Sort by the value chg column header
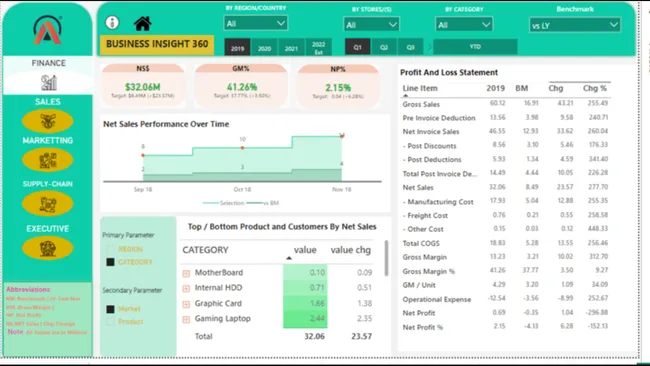This screenshot has height=366, width=650. tap(351, 250)
